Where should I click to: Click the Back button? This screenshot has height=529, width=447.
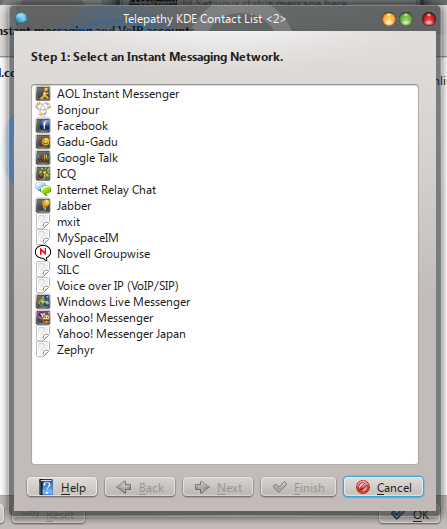point(140,487)
